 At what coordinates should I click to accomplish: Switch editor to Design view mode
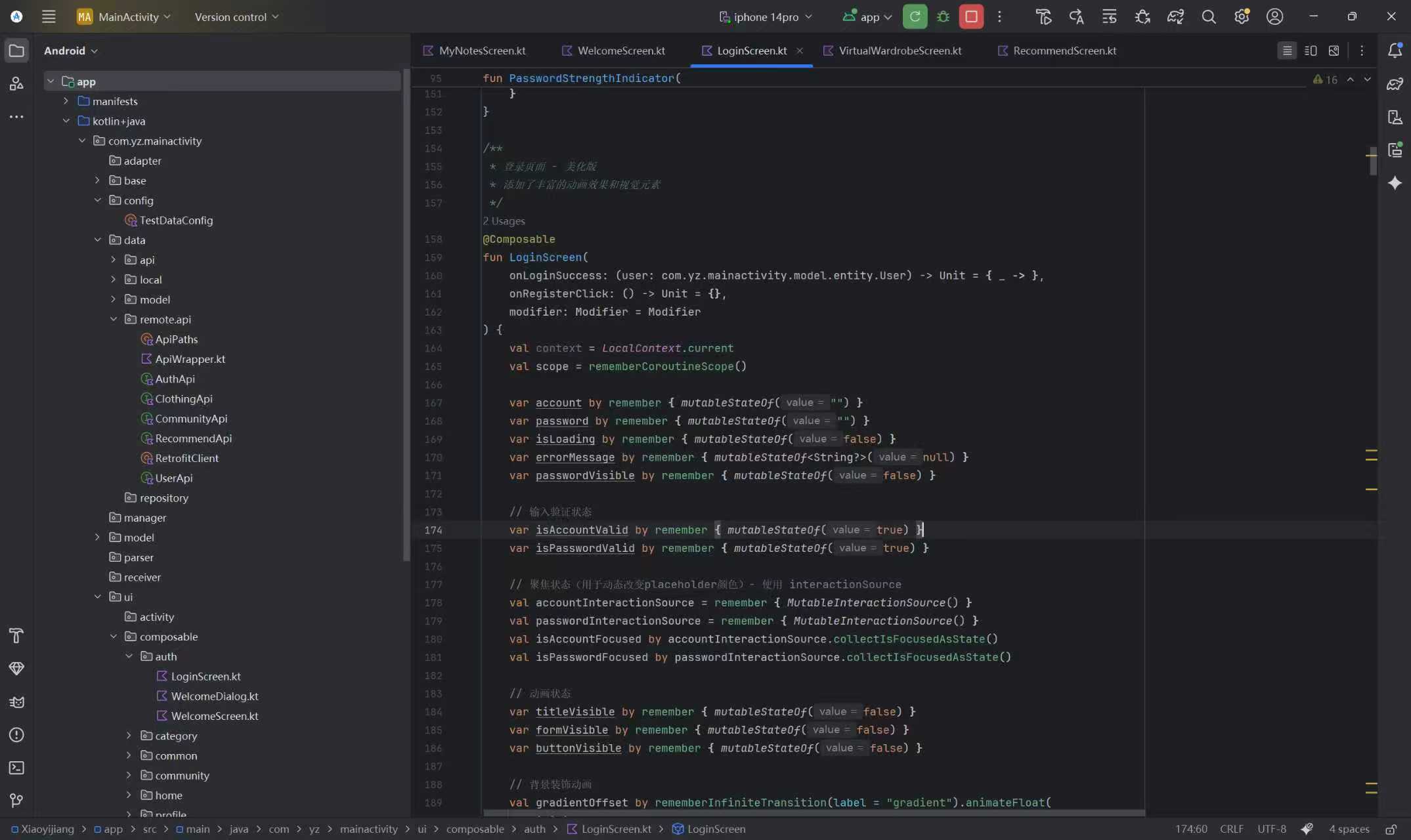(1334, 51)
